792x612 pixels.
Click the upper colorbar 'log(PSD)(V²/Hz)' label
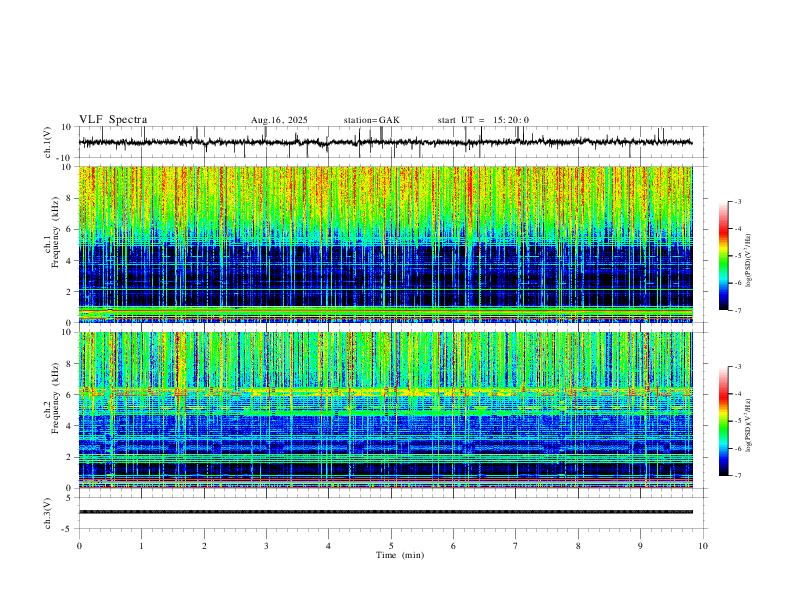(x=749, y=261)
